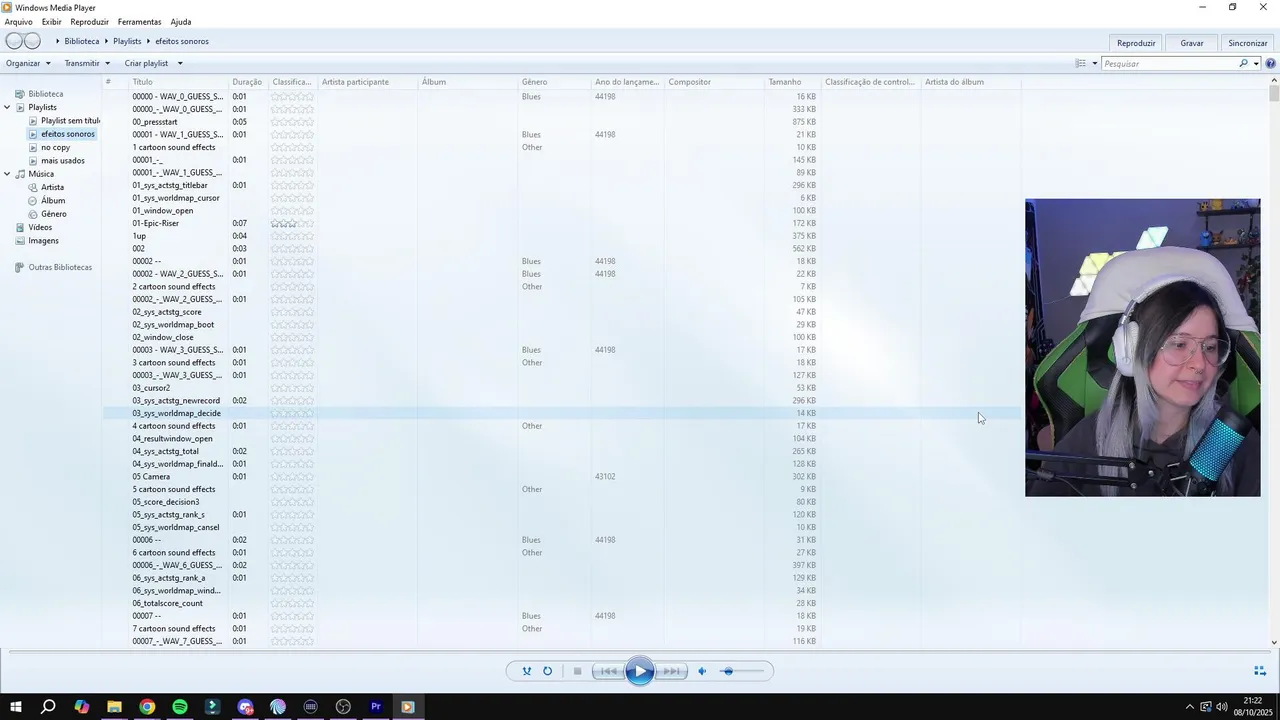Toggle shuffle mode
Viewport: 1280px width, 720px height.
(x=527, y=671)
